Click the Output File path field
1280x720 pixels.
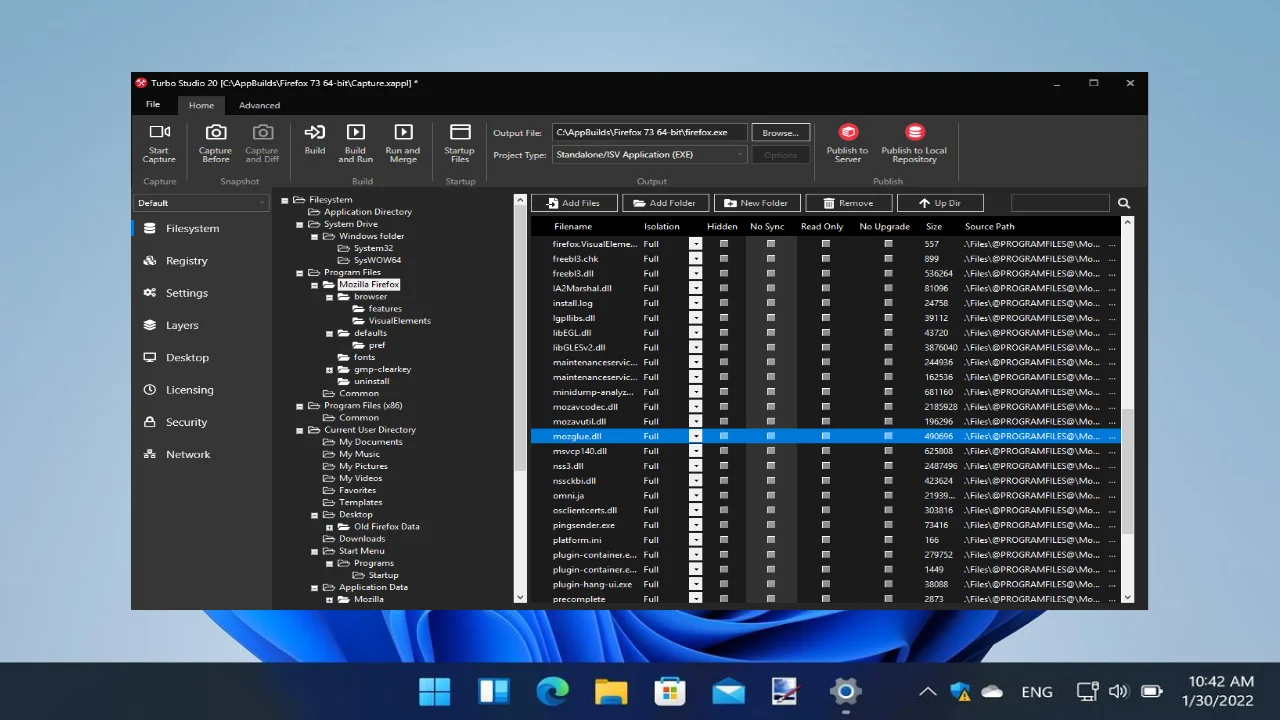click(650, 133)
